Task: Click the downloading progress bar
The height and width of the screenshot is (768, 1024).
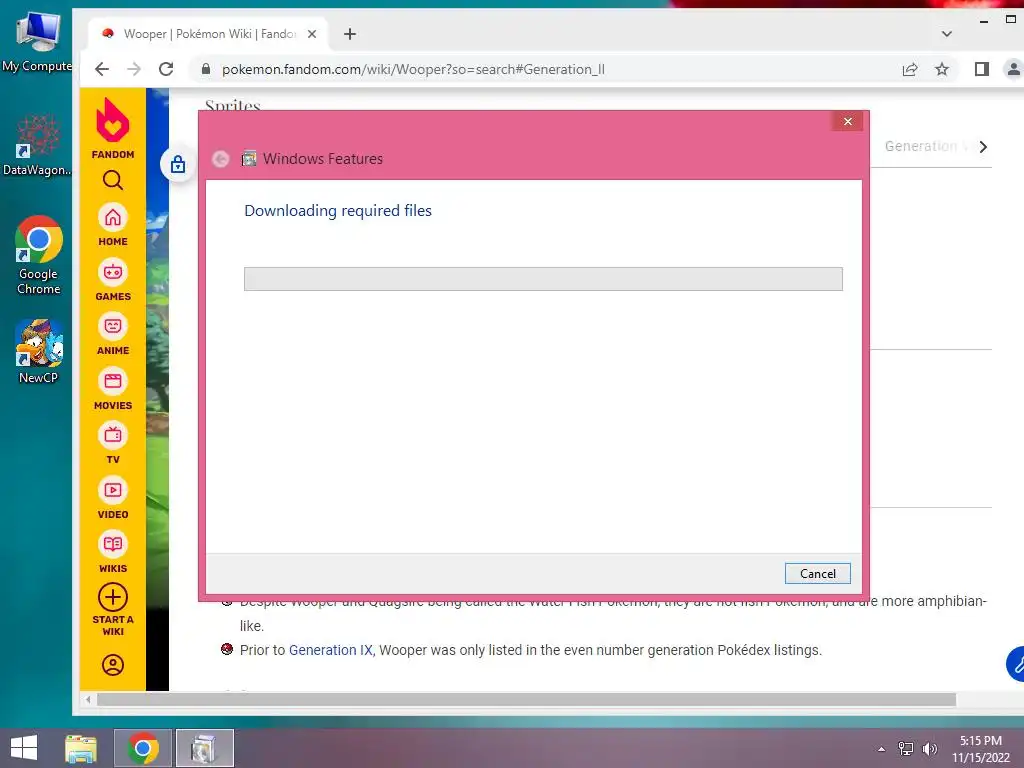Action: coord(543,279)
